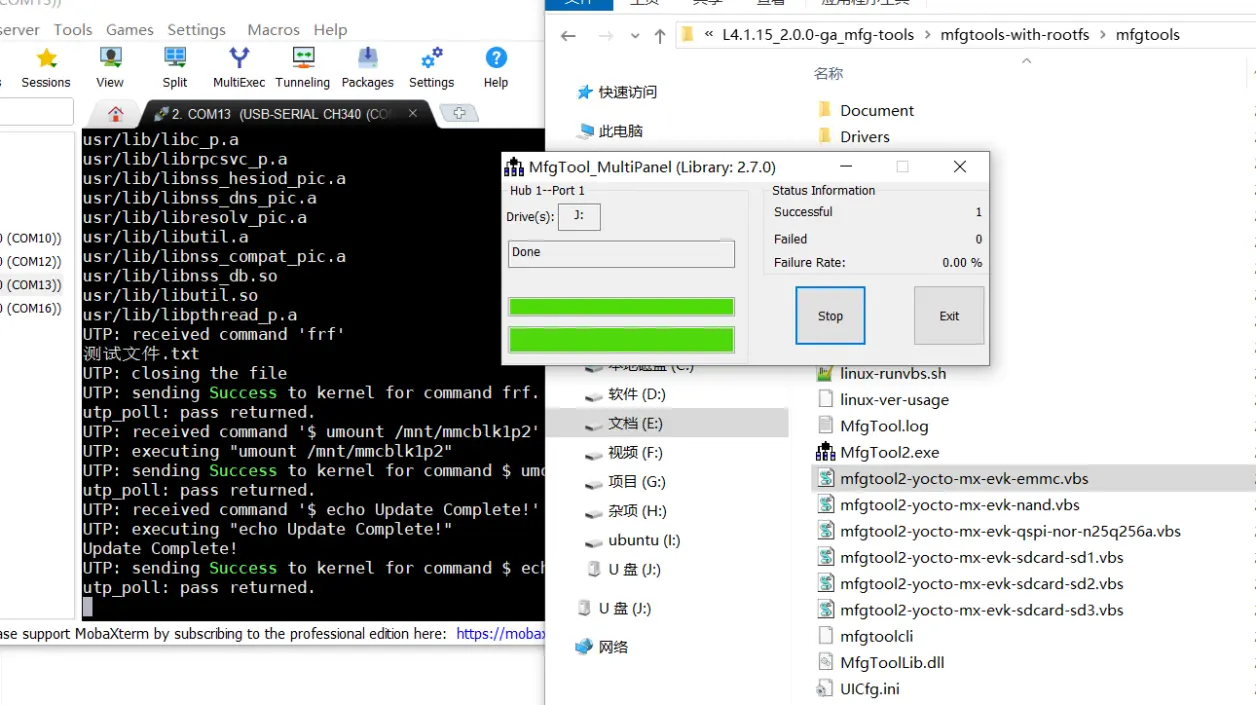Select the (COM10) session entry
The width and height of the screenshot is (1256, 705).
pyautogui.click(x=32, y=238)
